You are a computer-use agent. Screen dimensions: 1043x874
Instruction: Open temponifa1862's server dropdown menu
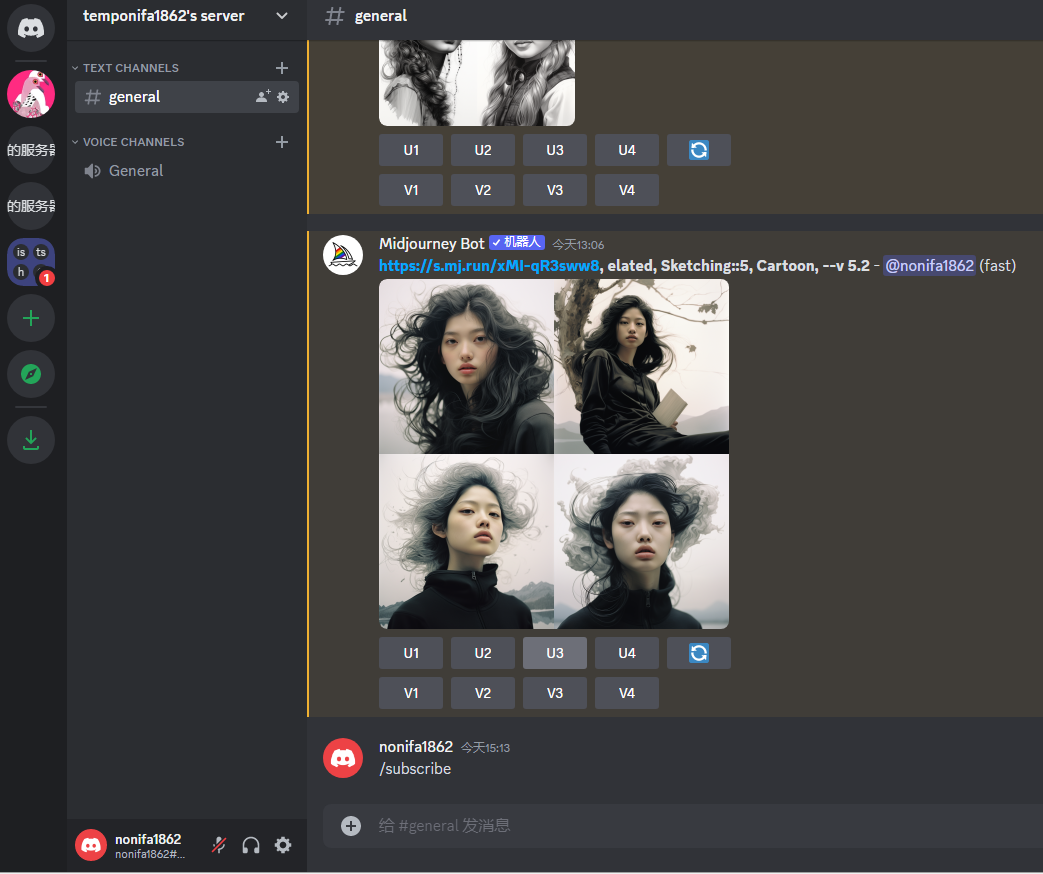[282, 16]
